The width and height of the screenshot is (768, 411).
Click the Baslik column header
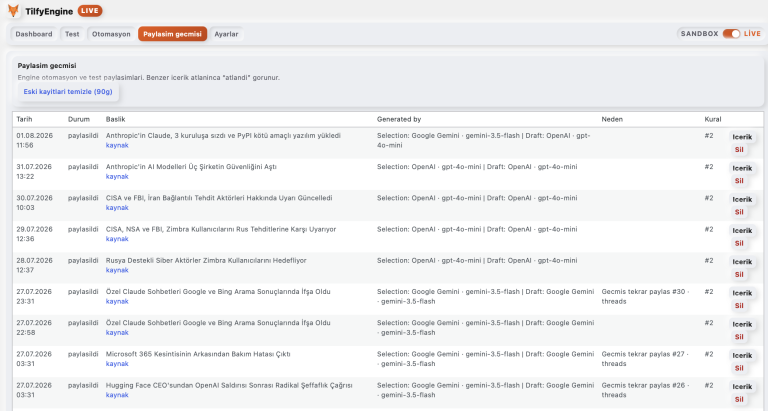pos(116,119)
